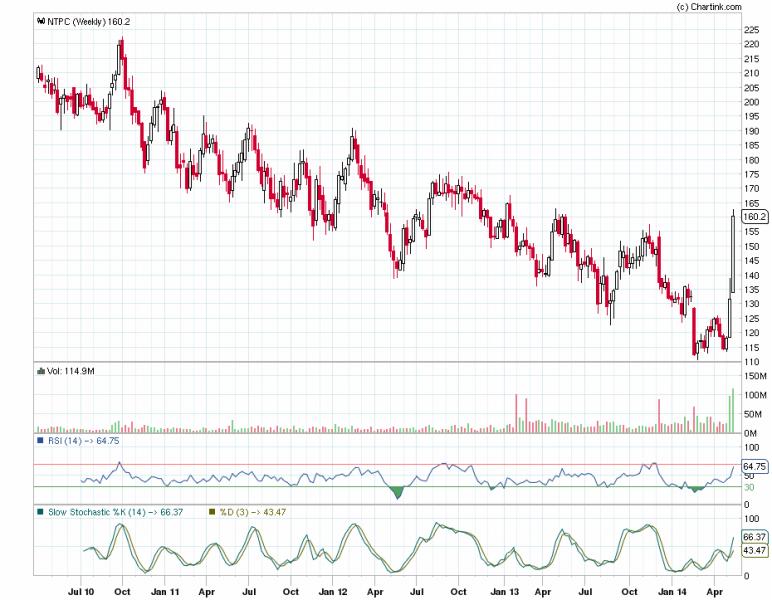Click the teal Slow Stochastic %K legend square
The height and width of the screenshot is (600, 772).
click(x=40, y=512)
